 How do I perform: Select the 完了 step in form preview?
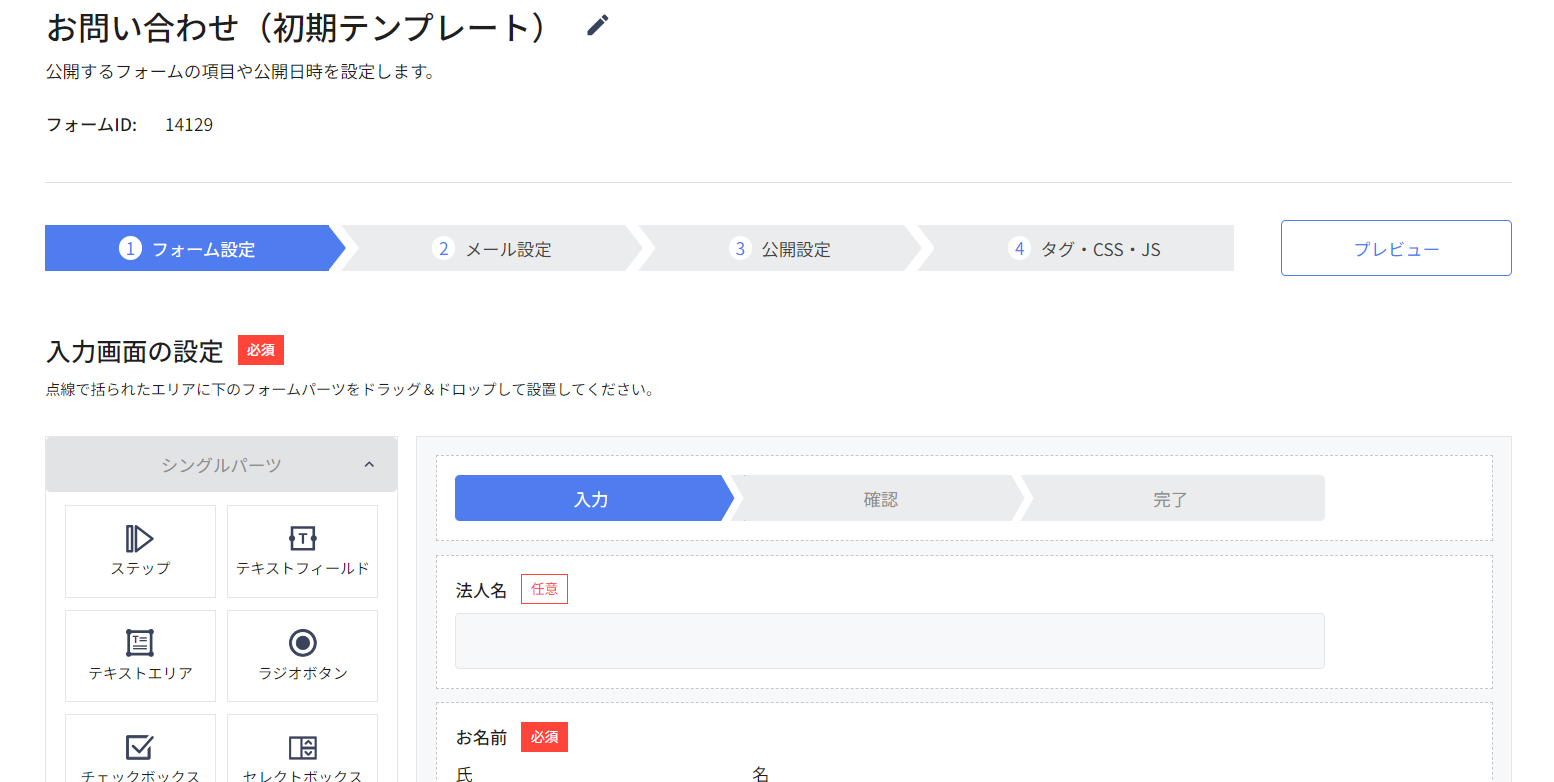coord(1170,499)
